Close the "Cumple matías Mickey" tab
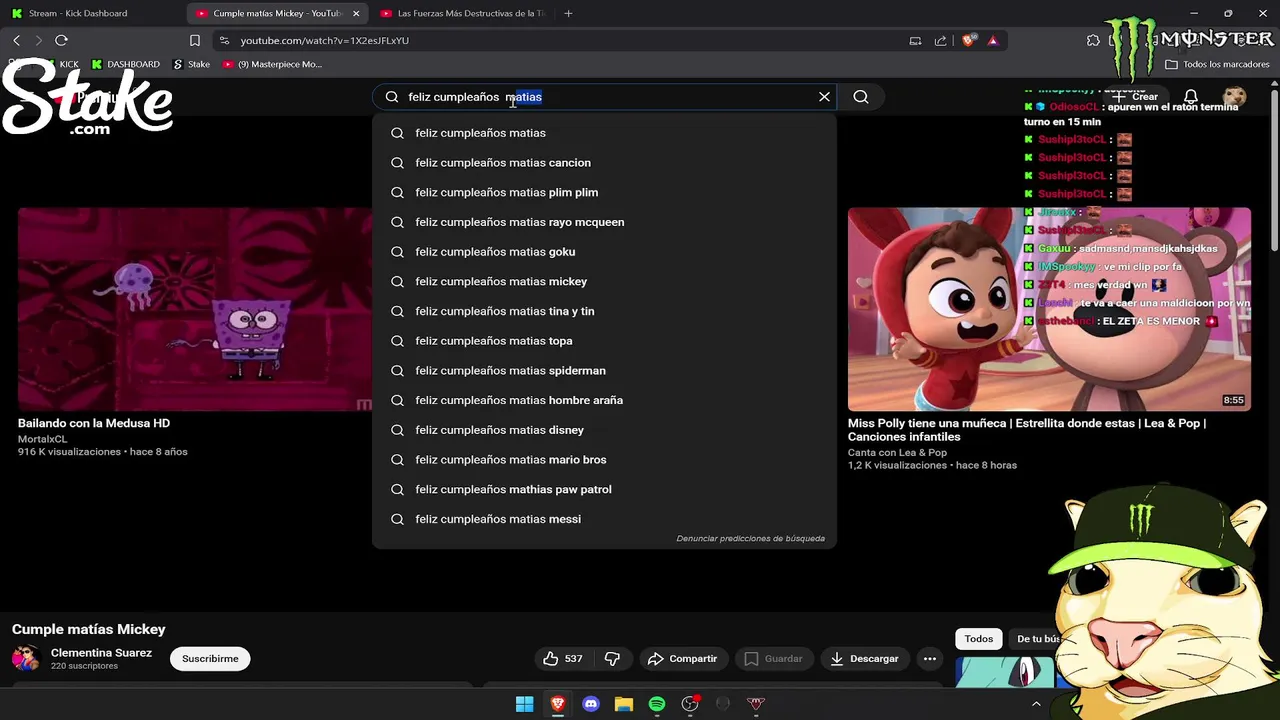Image resolution: width=1280 pixels, height=720 pixels. [356, 13]
